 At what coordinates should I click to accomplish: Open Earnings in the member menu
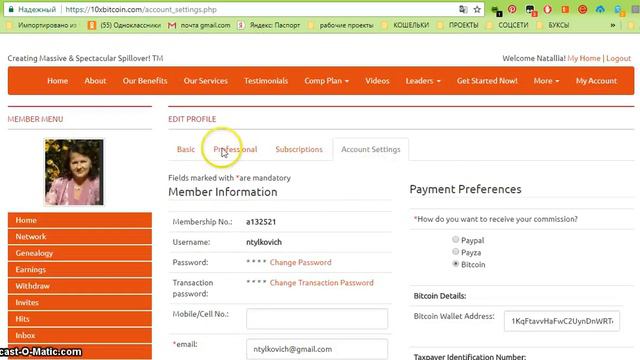point(80,269)
